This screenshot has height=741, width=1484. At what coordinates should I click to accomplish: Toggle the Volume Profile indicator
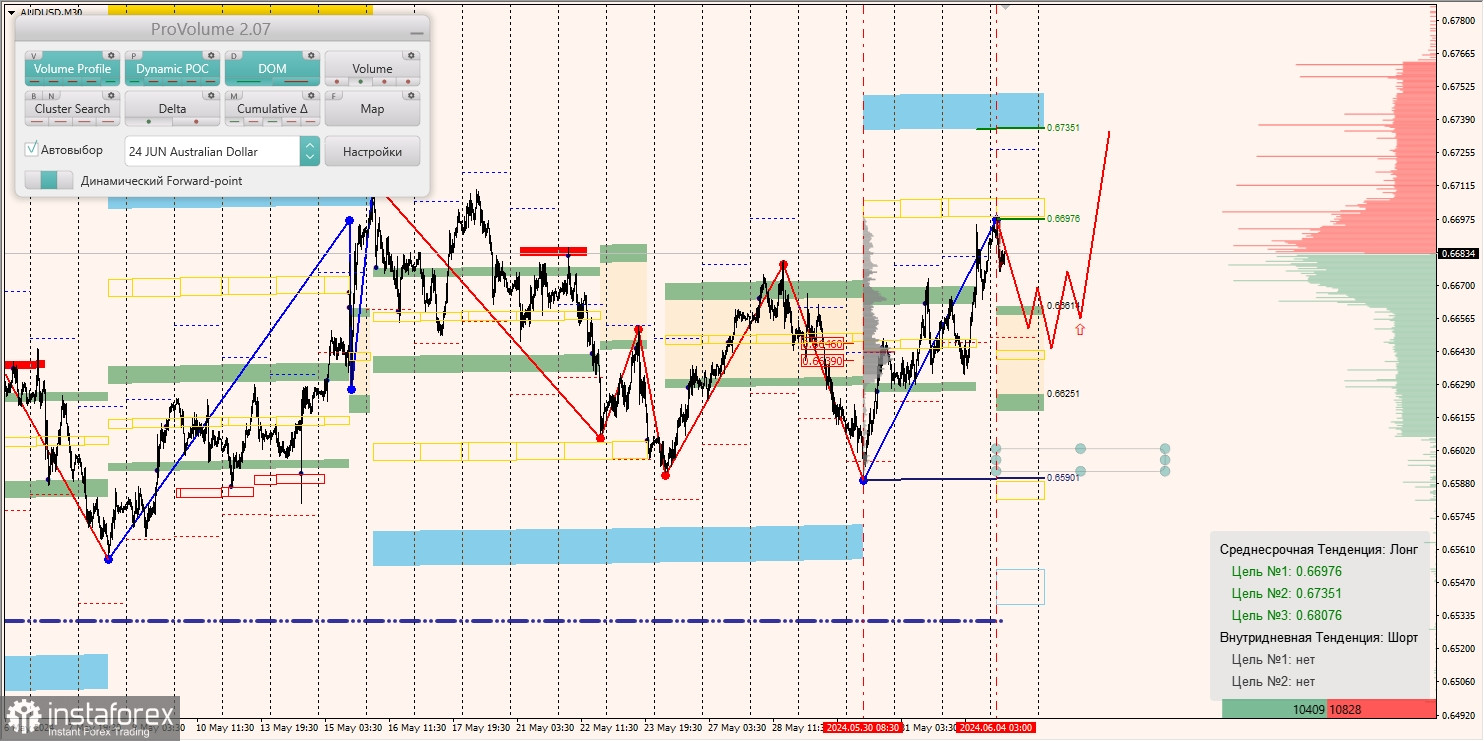click(x=72, y=69)
